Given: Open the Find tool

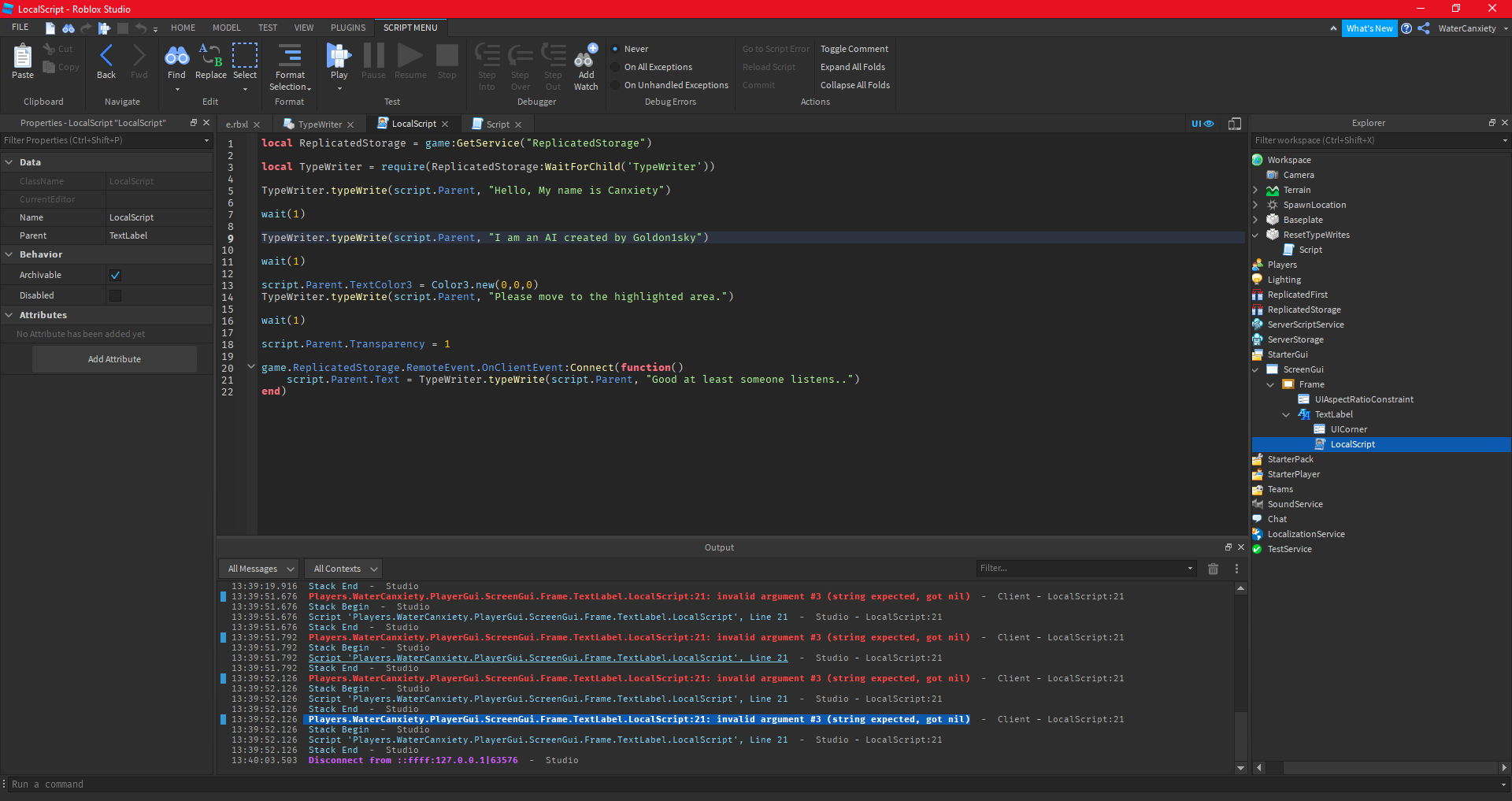Looking at the screenshot, I should [176, 61].
